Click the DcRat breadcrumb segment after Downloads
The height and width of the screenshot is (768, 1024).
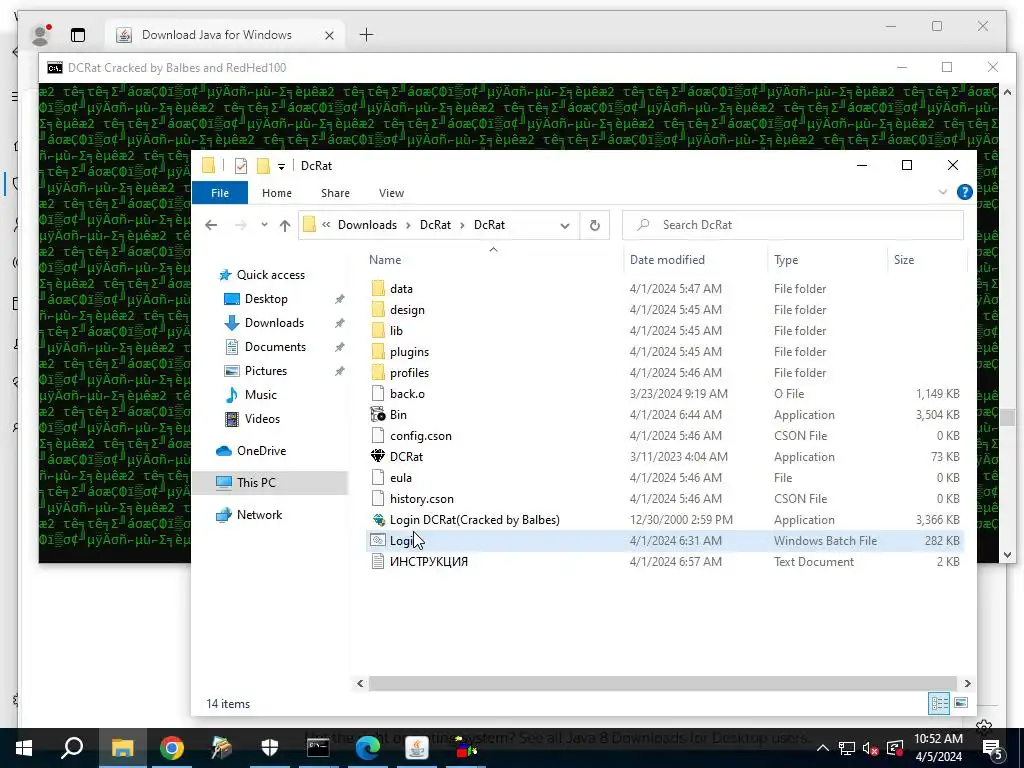[x=435, y=225]
